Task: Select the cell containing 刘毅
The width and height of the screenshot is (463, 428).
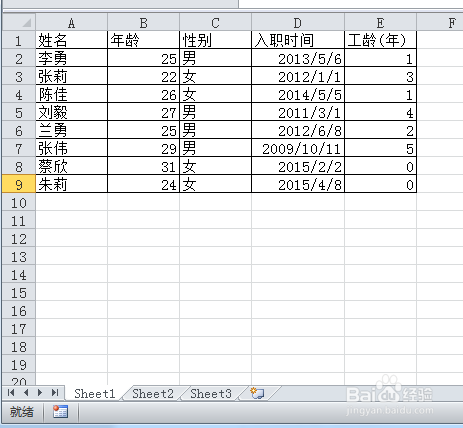Action: click(72, 112)
